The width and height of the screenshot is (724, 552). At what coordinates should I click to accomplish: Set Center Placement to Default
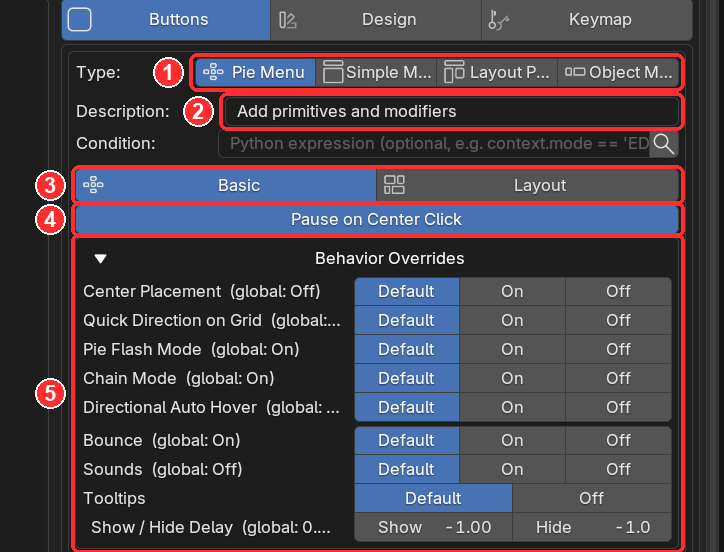[x=406, y=291]
